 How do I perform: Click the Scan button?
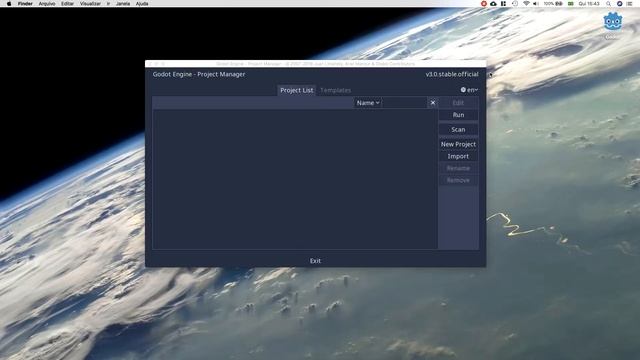pyautogui.click(x=458, y=129)
